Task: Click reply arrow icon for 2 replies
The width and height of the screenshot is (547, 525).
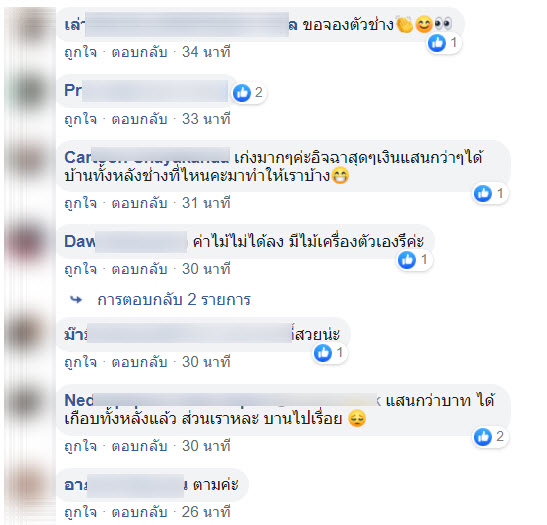Action: tap(76, 299)
